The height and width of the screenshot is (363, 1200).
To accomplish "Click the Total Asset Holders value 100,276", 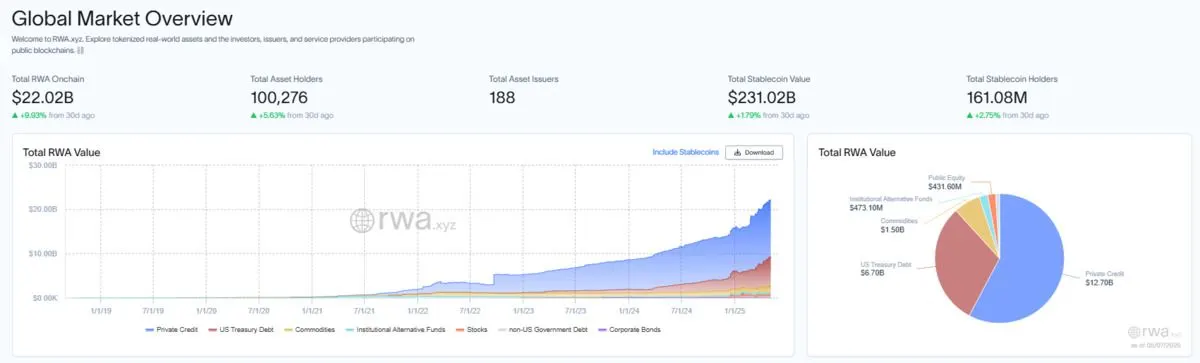I will click(x=279, y=97).
